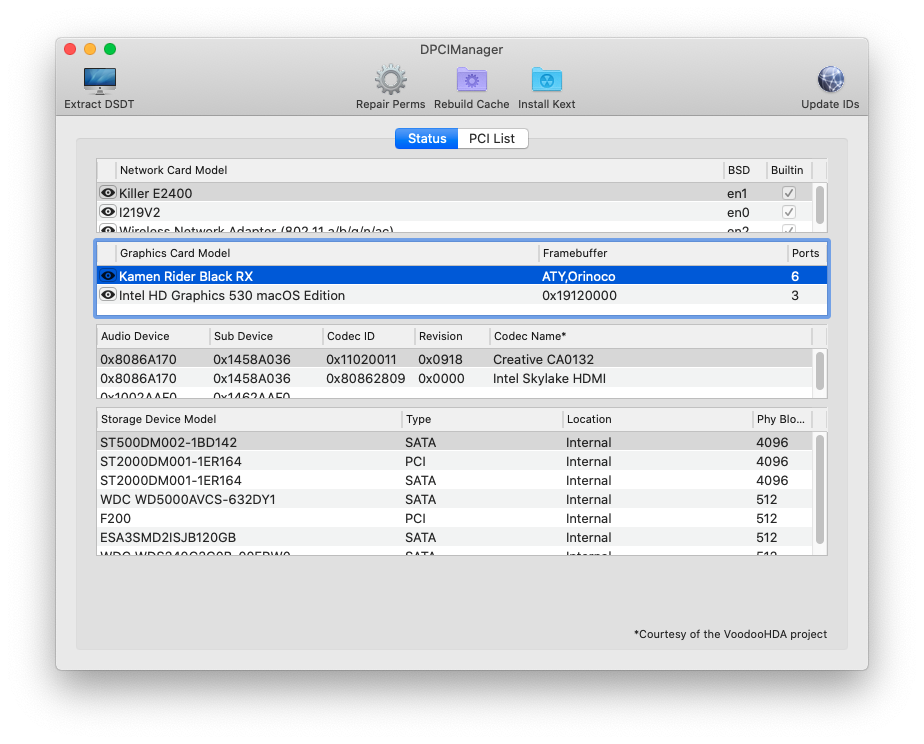924x744 pixels.
Task: Select the F200 storage device row
Action: click(455, 518)
